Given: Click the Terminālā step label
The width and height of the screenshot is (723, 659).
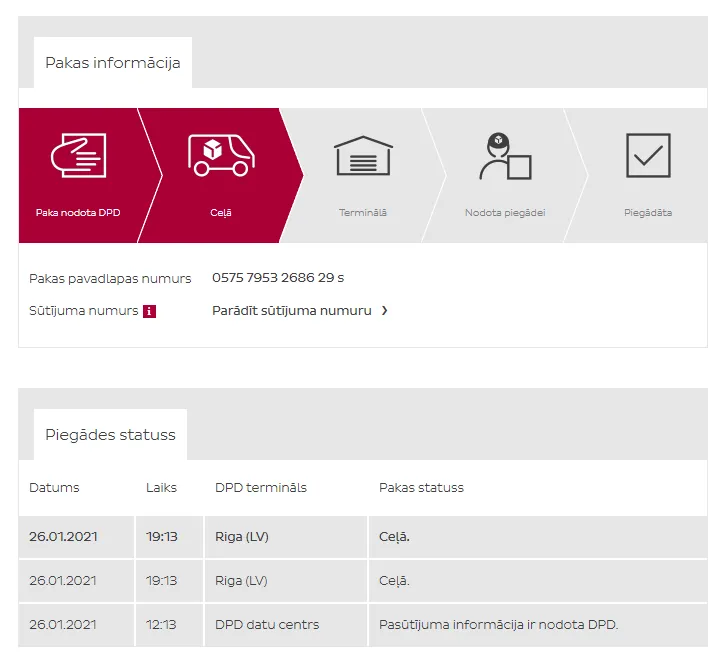Looking at the screenshot, I should coord(363,213).
